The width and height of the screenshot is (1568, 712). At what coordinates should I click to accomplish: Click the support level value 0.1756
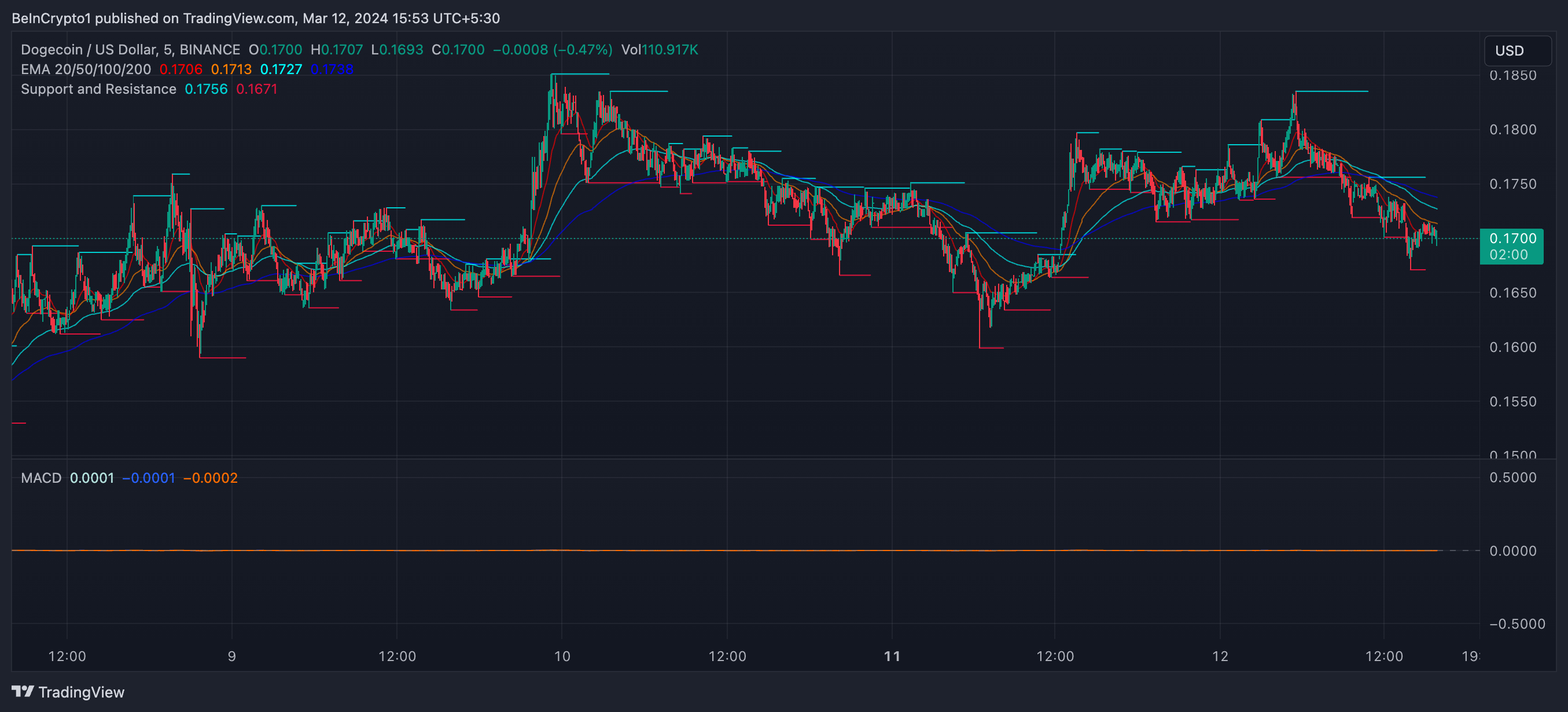point(206,89)
